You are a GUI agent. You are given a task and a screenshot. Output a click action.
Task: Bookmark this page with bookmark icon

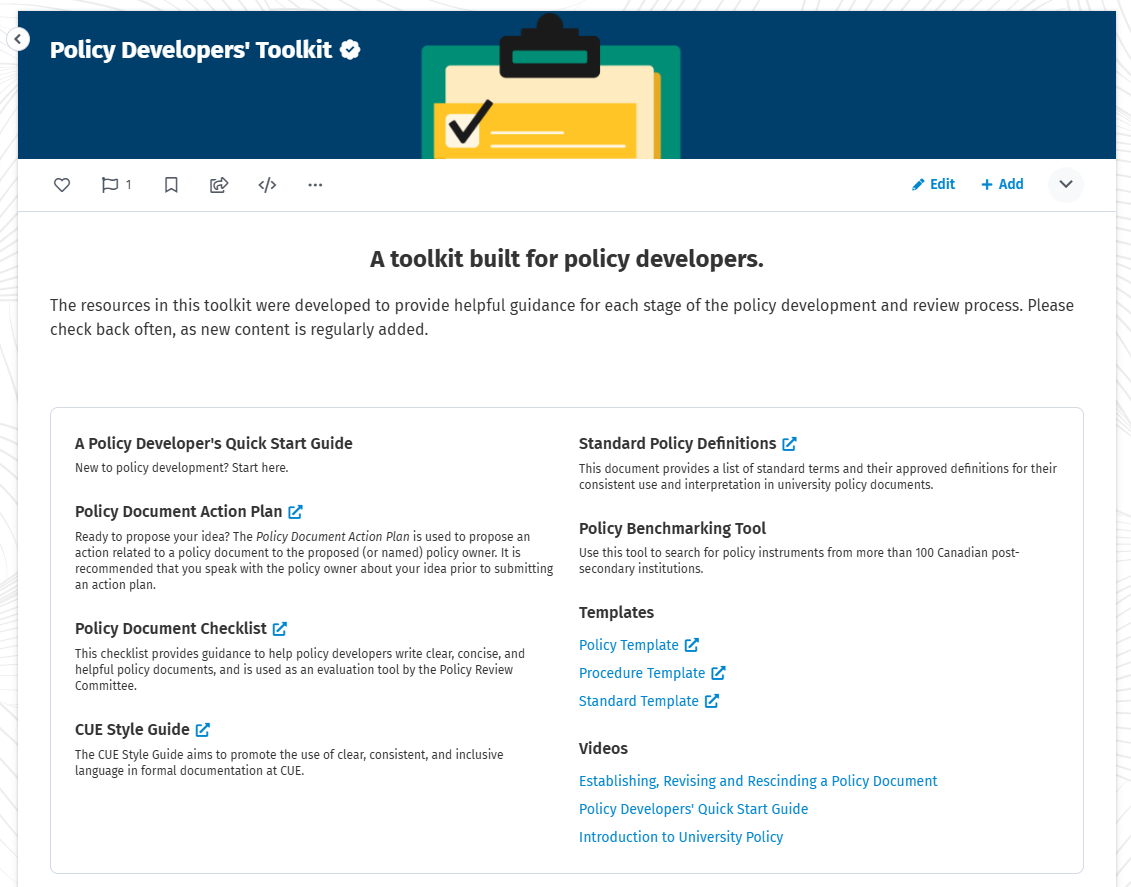click(171, 185)
